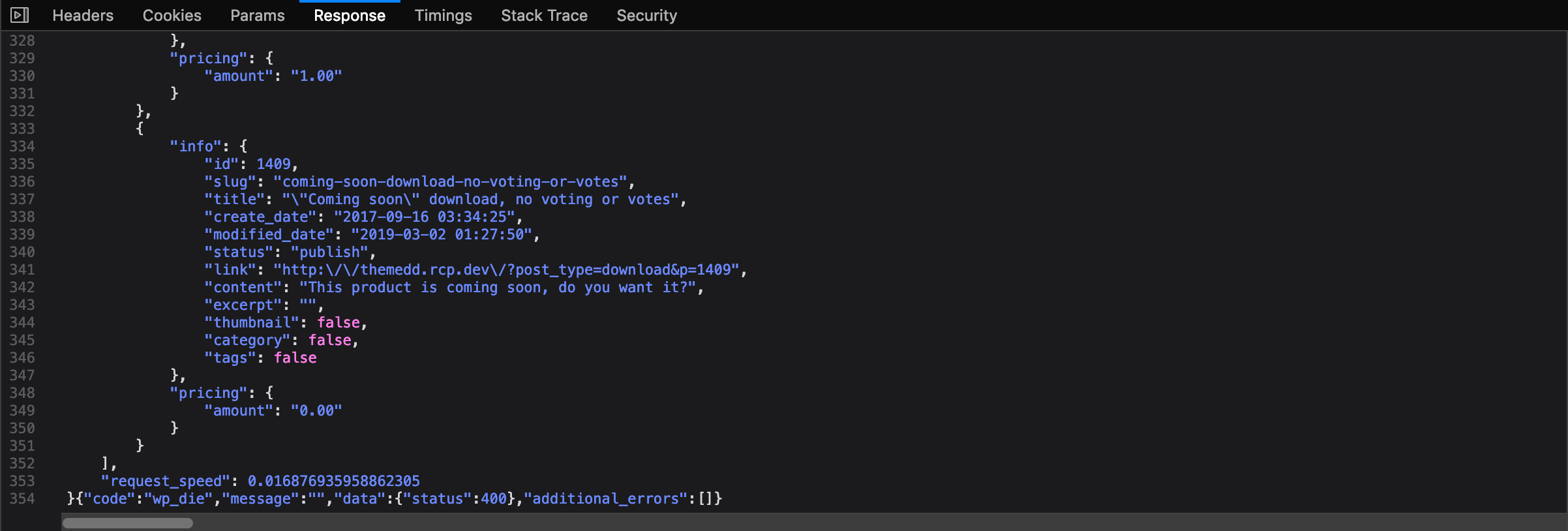Click the "excerpt" empty string line

[x=264, y=305]
